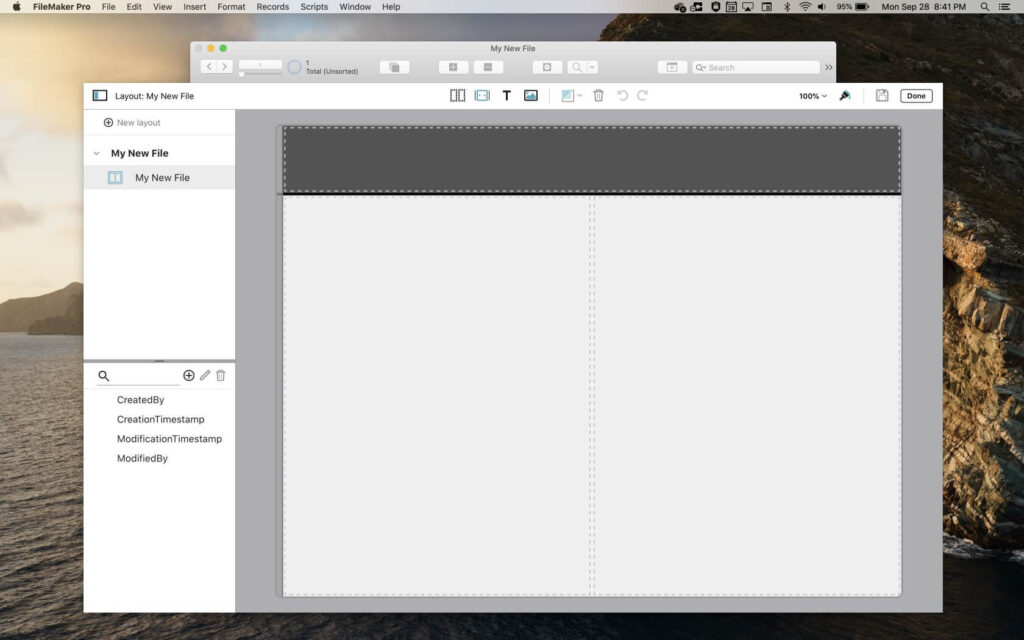
Task: Select the Text tool in the layout toolbar
Action: [x=506, y=95]
